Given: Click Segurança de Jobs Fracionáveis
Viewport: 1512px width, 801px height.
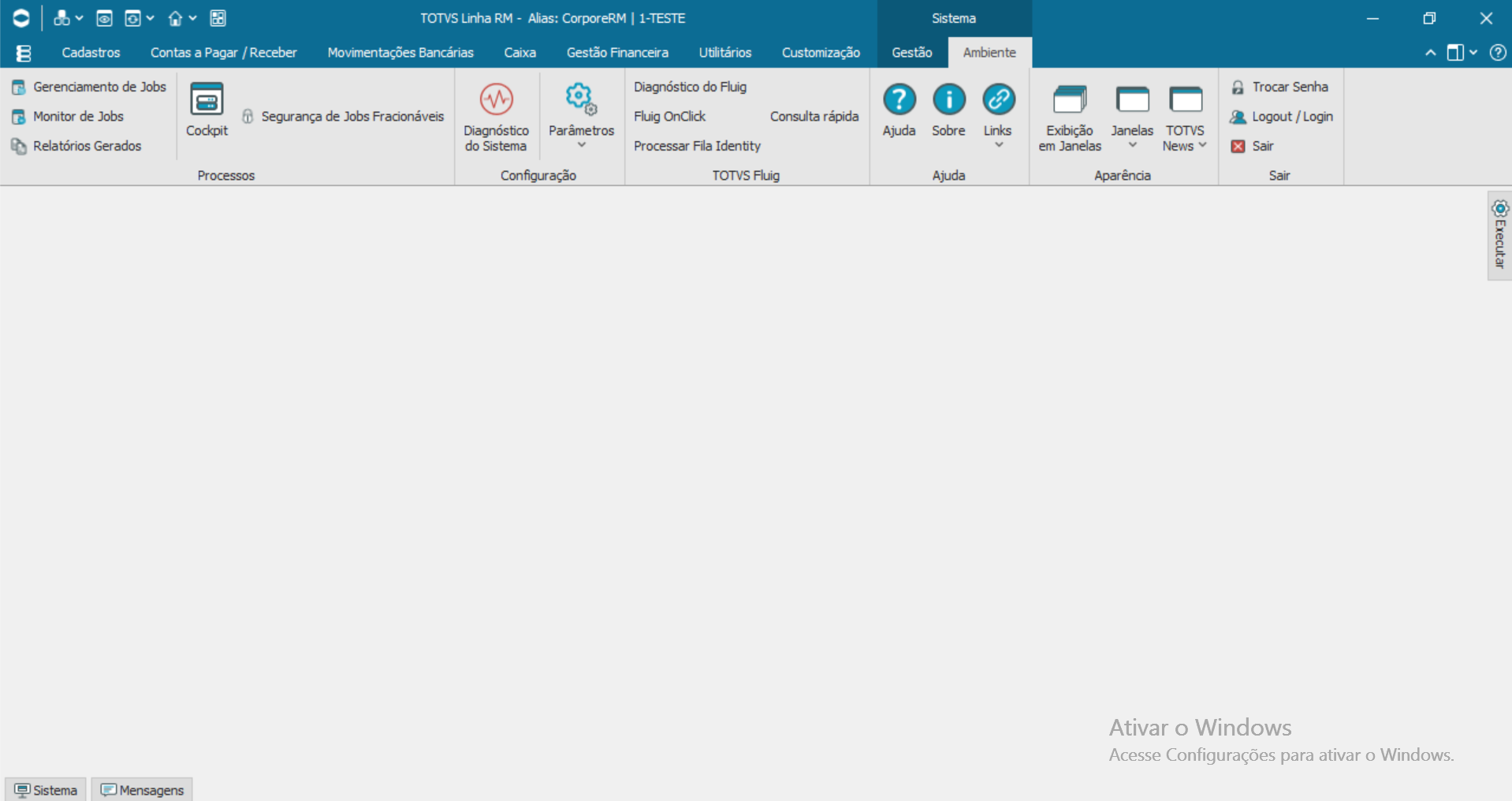Looking at the screenshot, I should point(342,117).
